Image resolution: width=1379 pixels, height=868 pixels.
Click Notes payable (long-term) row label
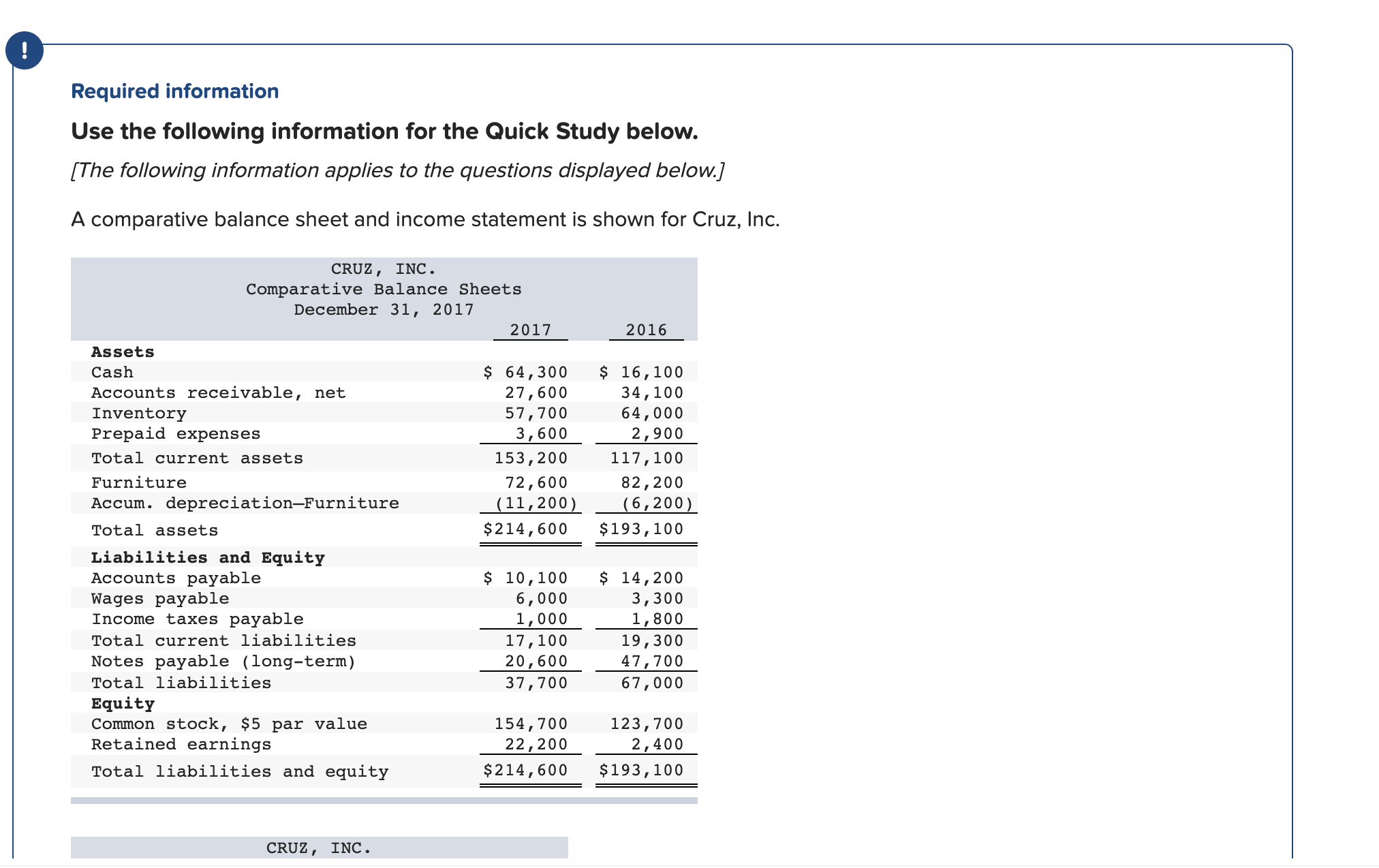point(223,661)
